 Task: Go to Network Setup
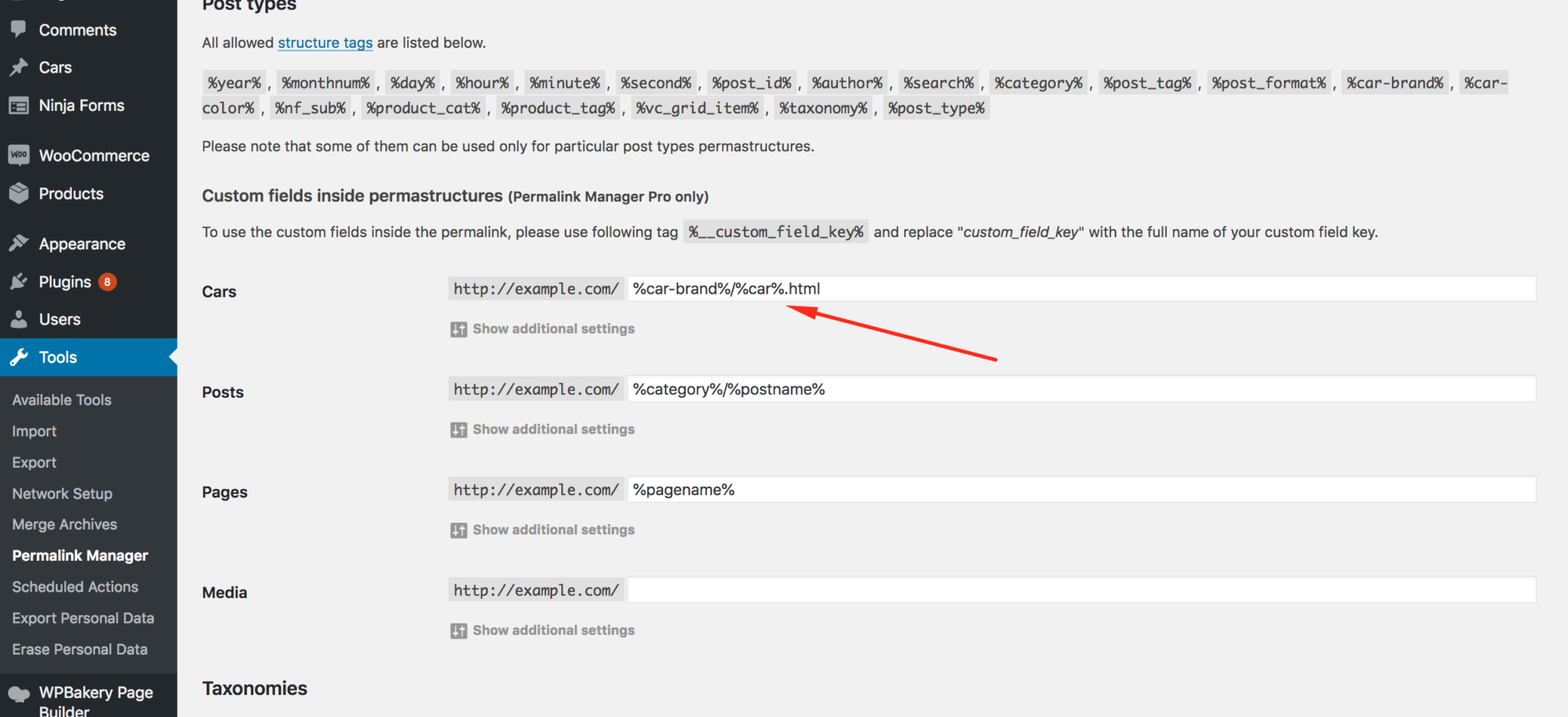[62, 494]
